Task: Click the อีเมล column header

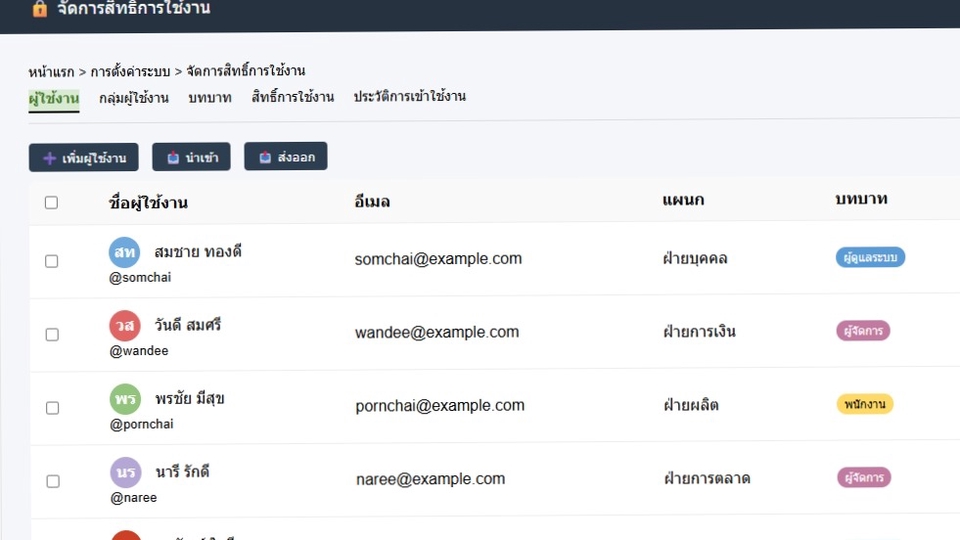Action: pyautogui.click(x=372, y=201)
